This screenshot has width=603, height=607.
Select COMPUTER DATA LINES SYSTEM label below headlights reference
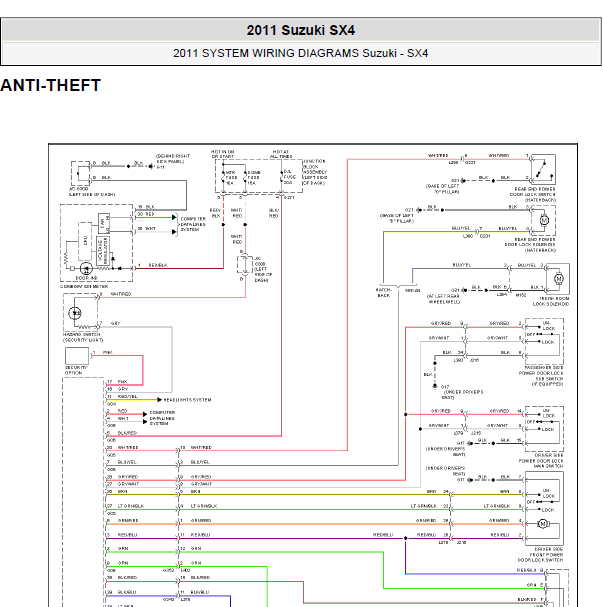click(x=162, y=418)
